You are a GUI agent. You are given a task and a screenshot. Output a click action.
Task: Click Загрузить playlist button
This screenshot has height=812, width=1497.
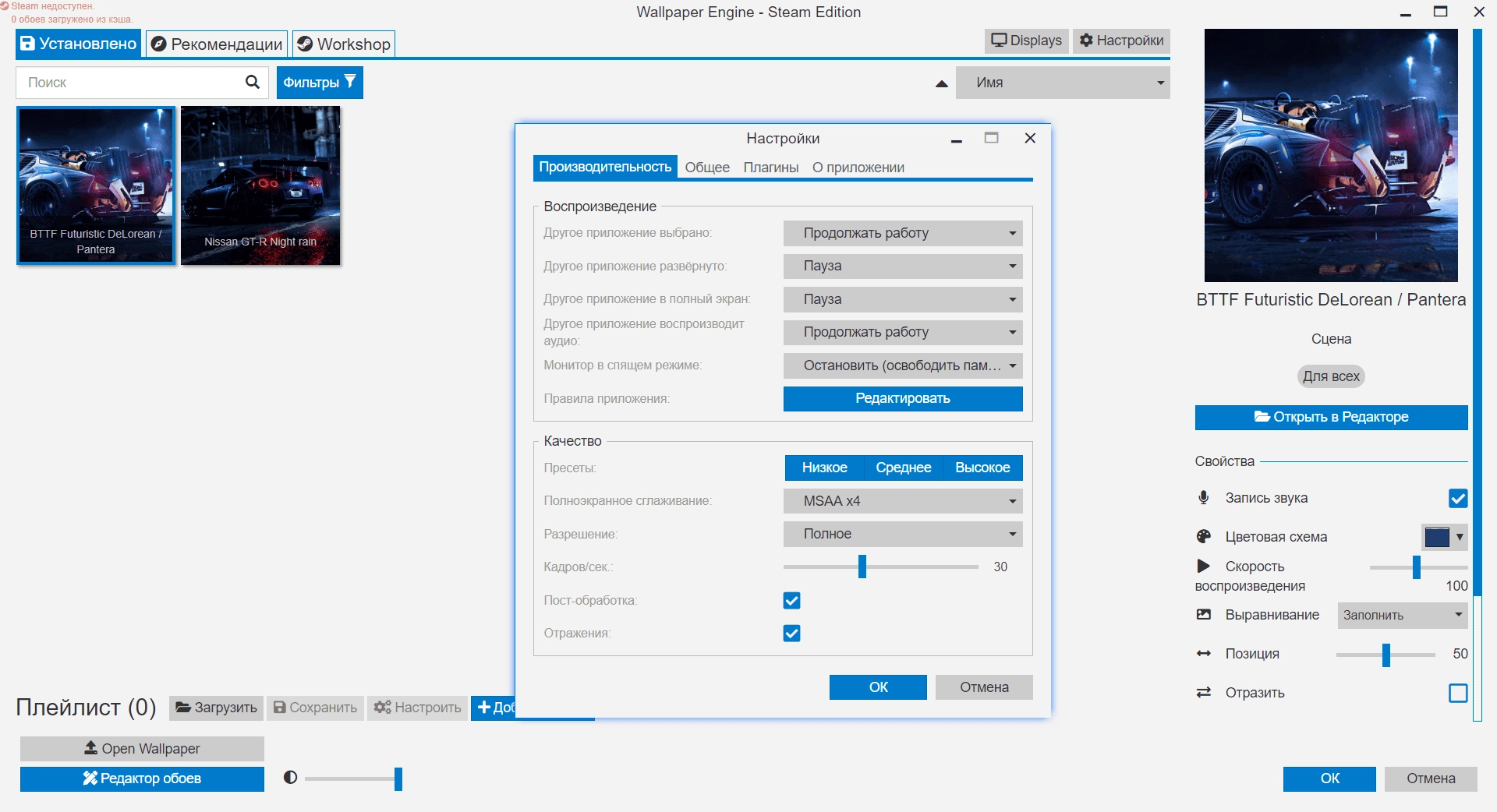pos(216,708)
